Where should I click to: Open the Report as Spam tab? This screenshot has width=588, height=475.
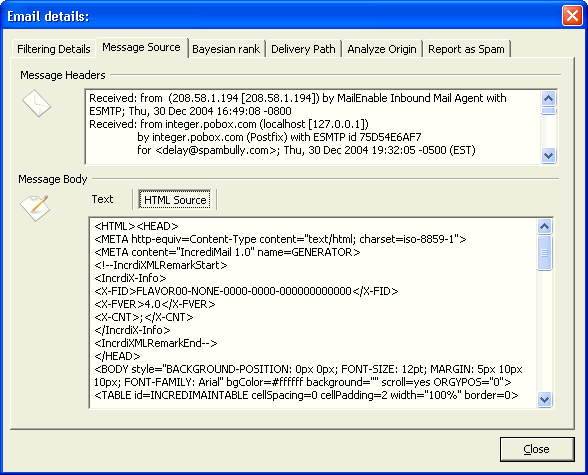pyautogui.click(x=466, y=49)
